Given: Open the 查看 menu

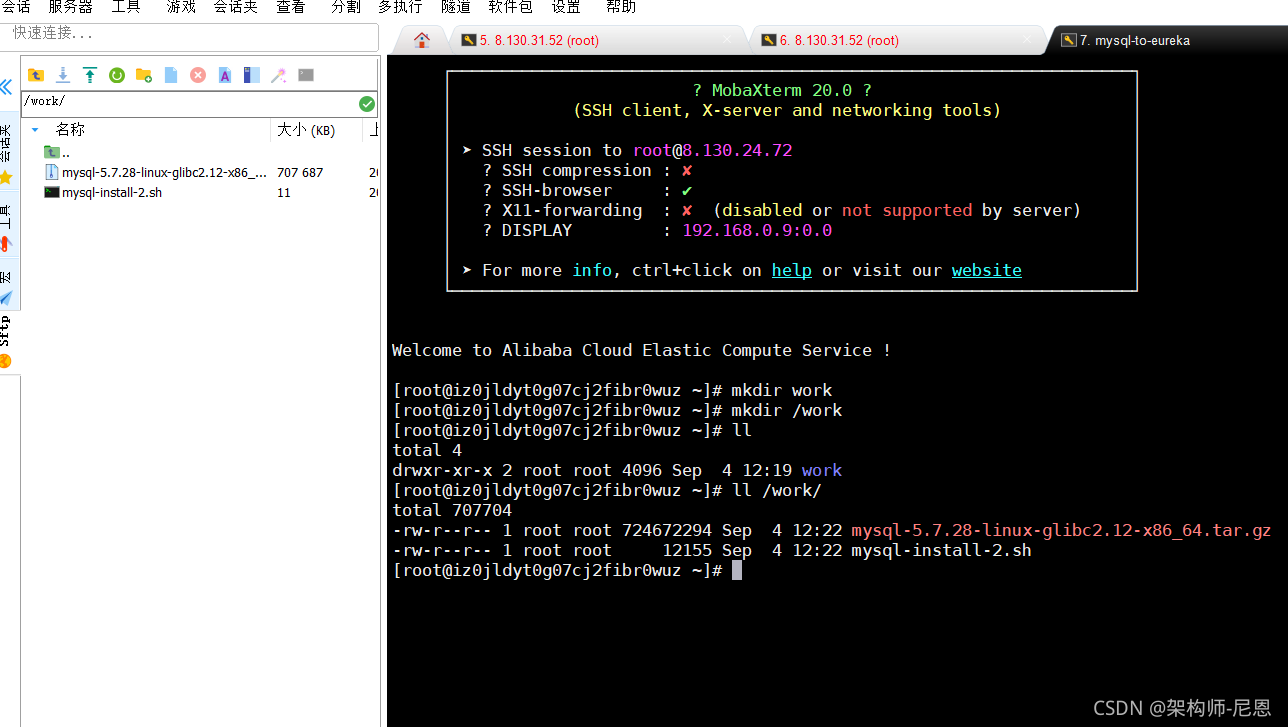Looking at the screenshot, I should click(x=290, y=7).
